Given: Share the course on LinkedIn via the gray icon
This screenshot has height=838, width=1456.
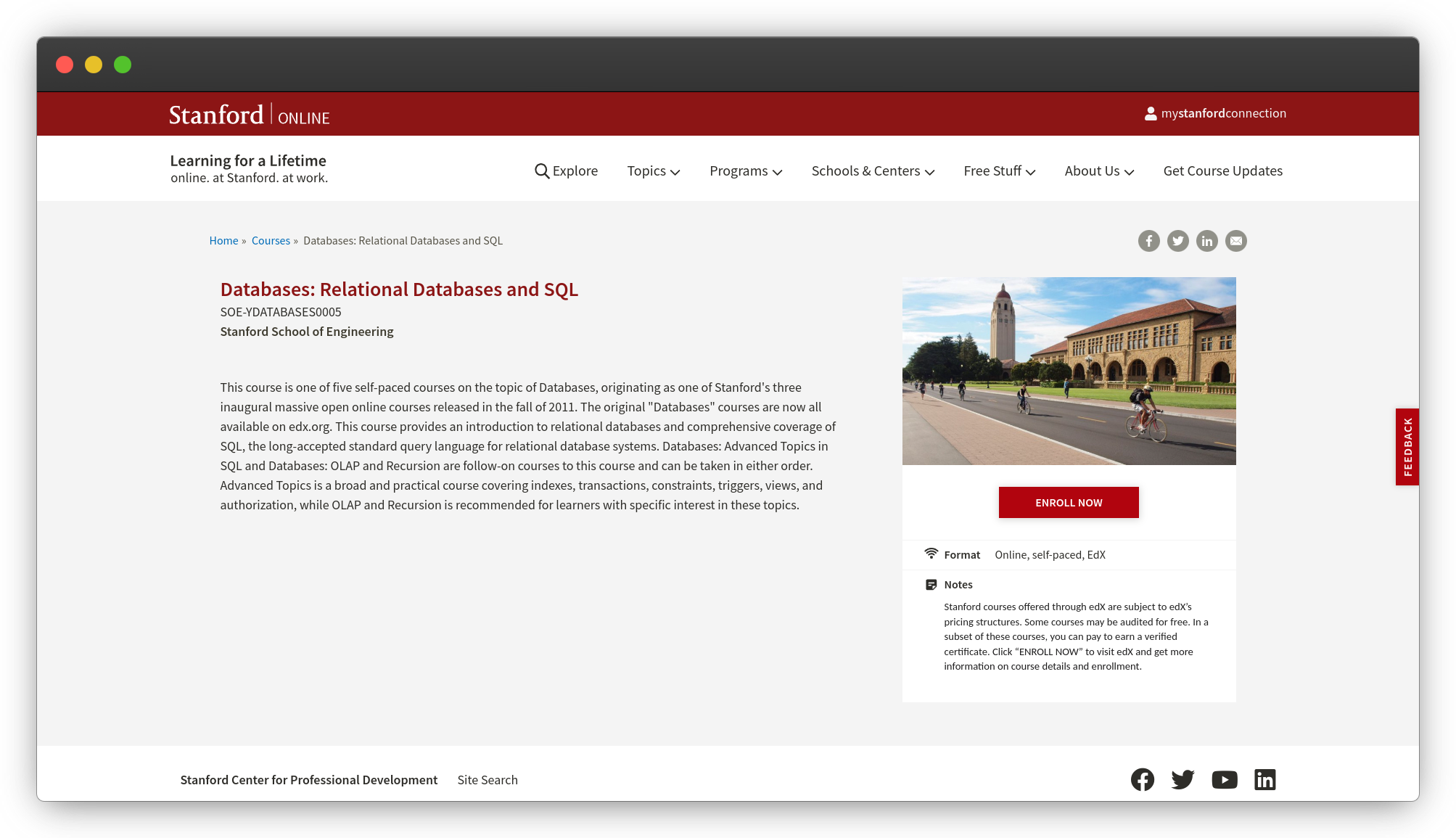Looking at the screenshot, I should tap(1207, 241).
